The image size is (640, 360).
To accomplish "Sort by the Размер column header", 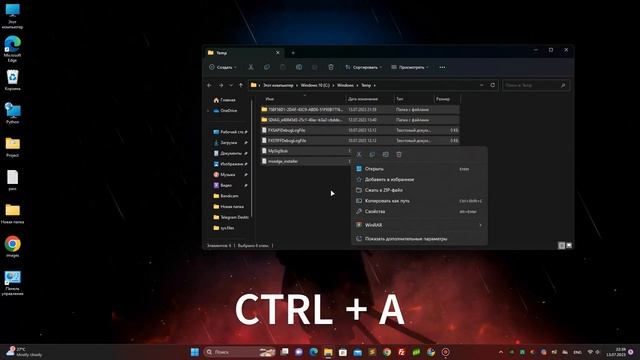I will tap(443, 99).
